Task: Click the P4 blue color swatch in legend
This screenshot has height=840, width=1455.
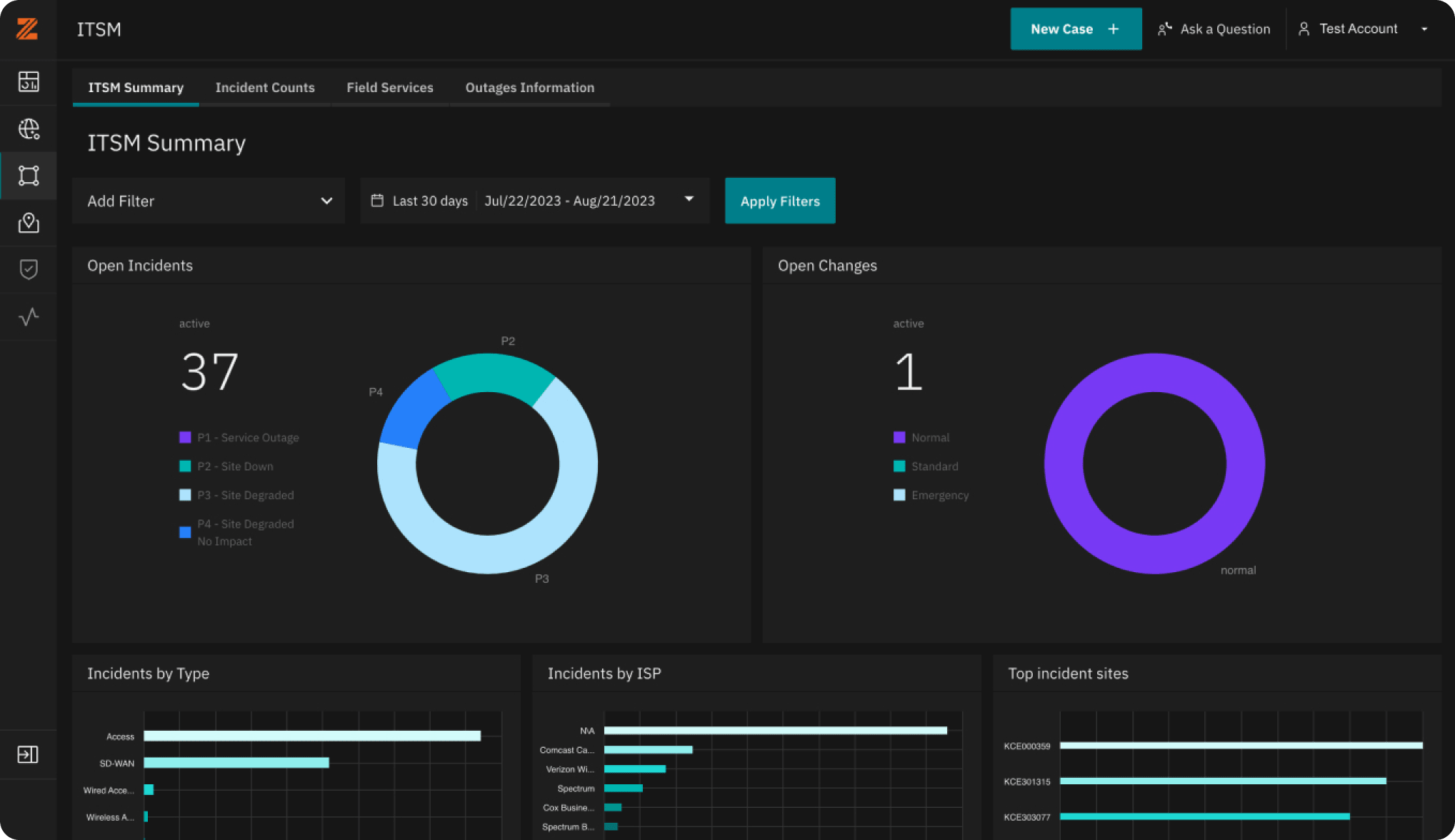Action: click(185, 532)
